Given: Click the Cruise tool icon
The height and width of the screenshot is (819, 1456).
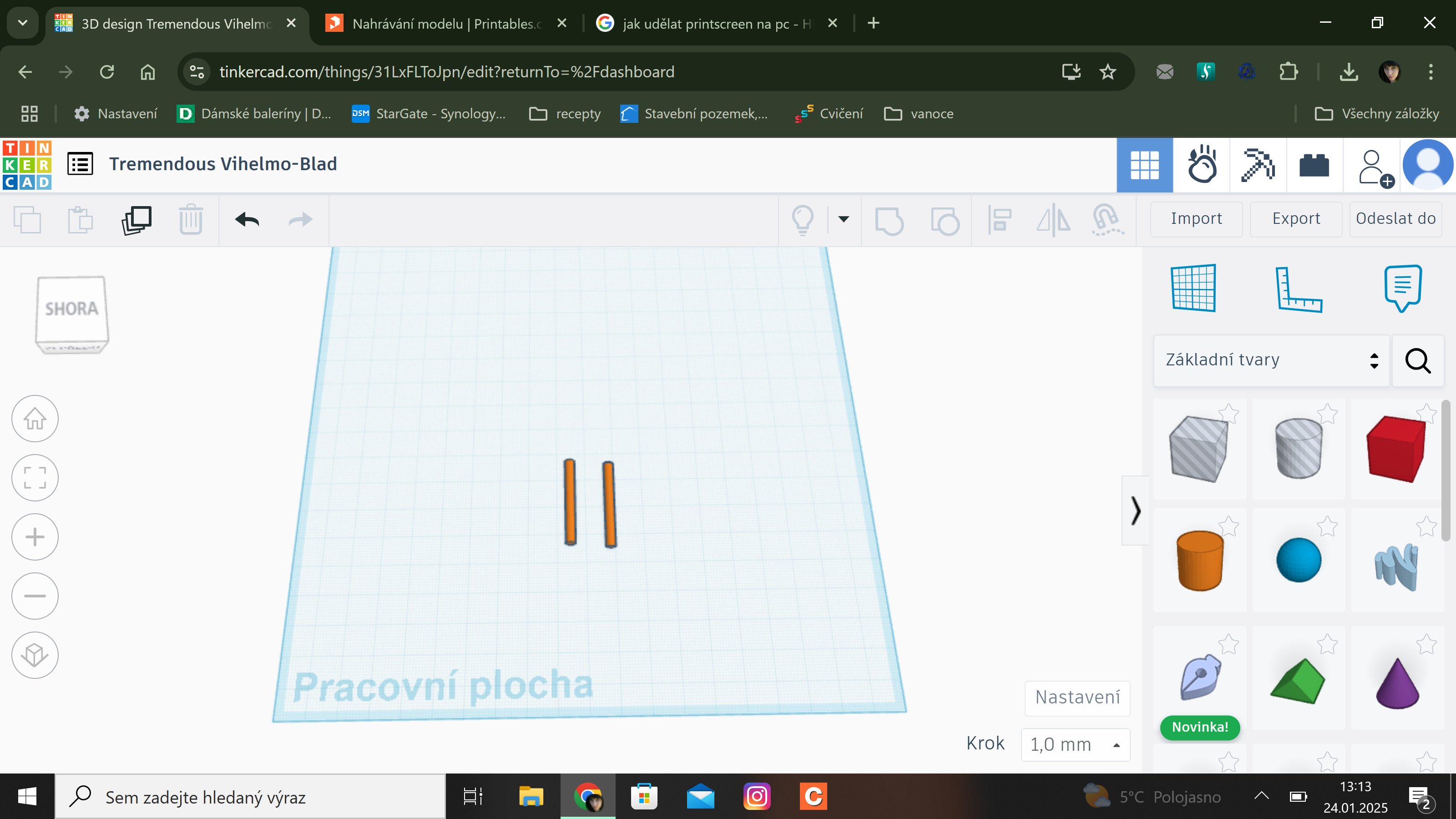Looking at the screenshot, I should pyautogui.click(x=1108, y=220).
